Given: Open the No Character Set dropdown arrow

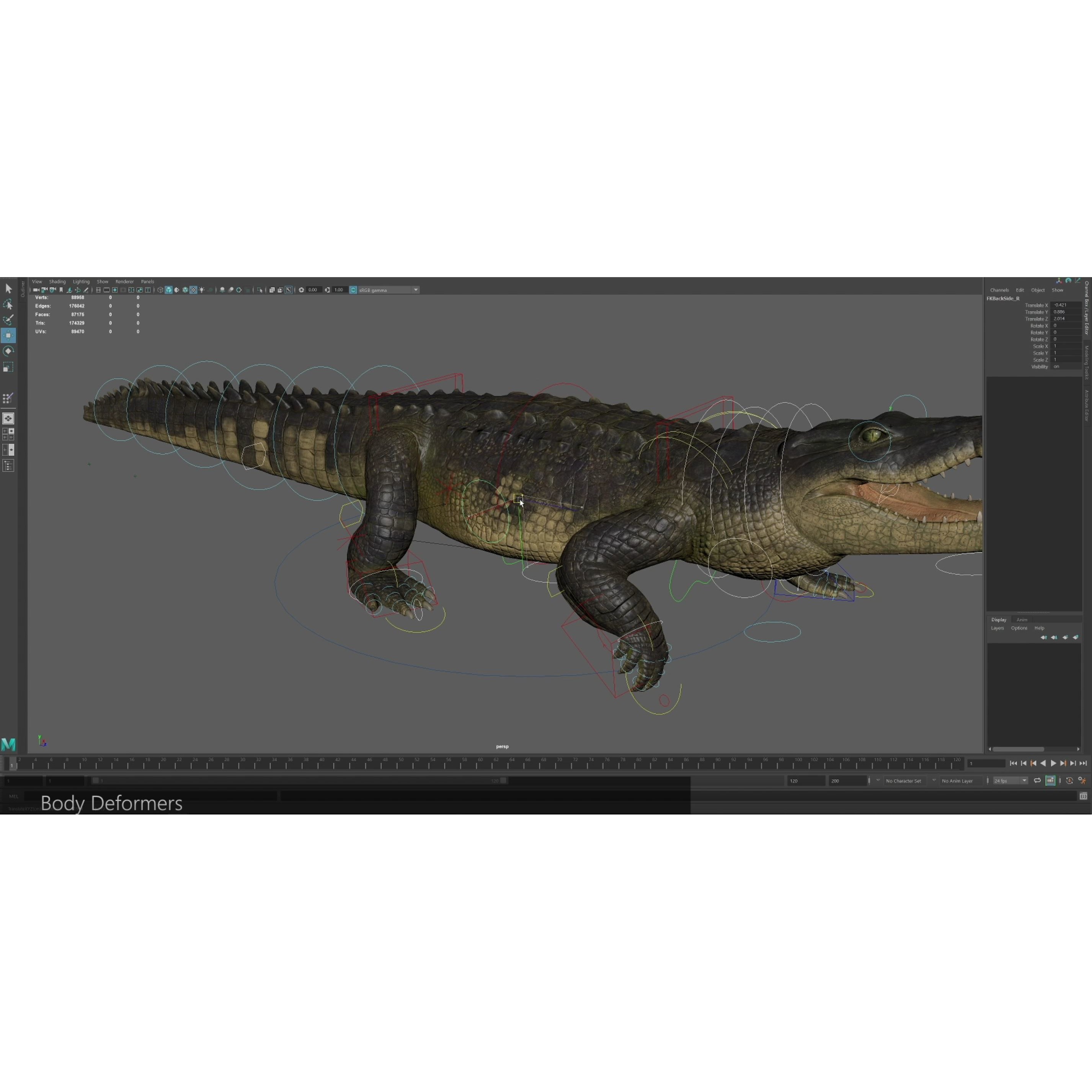Looking at the screenshot, I should pos(878,780).
